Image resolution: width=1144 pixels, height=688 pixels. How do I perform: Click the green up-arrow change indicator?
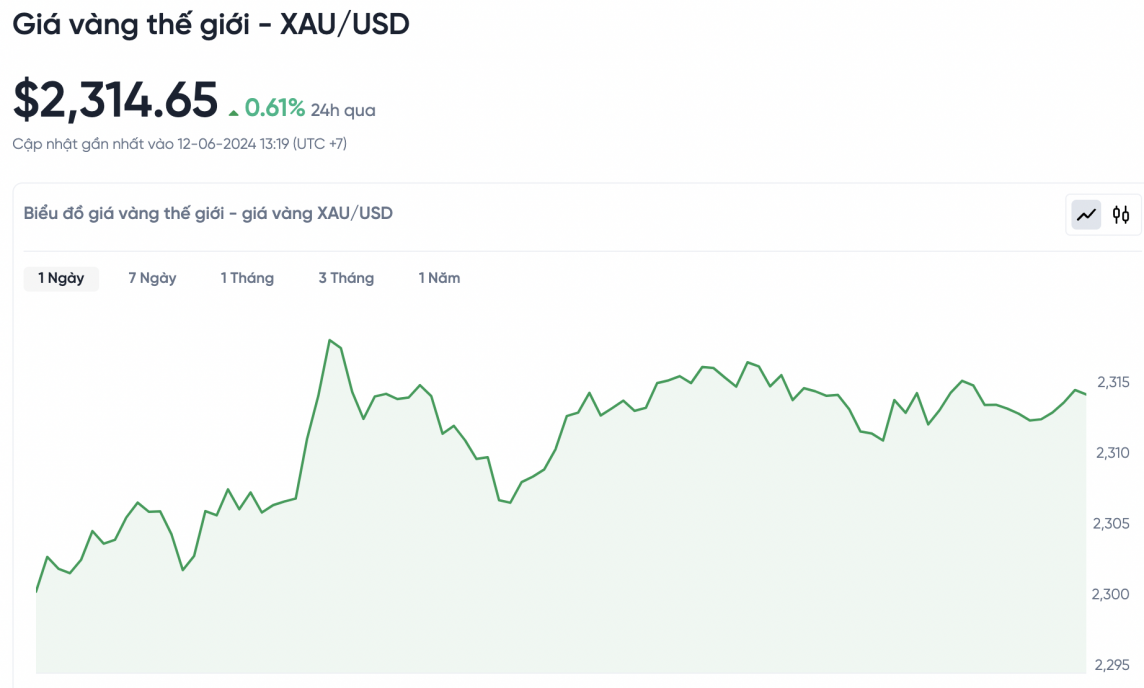(x=234, y=112)
